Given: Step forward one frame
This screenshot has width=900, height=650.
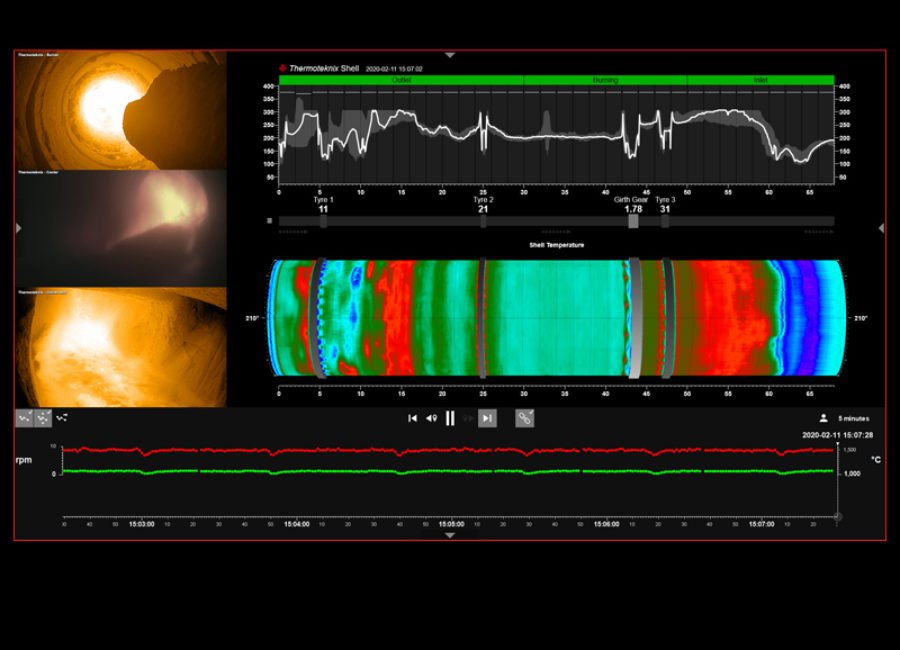Looking at the screenshot, I should point(468,418).
